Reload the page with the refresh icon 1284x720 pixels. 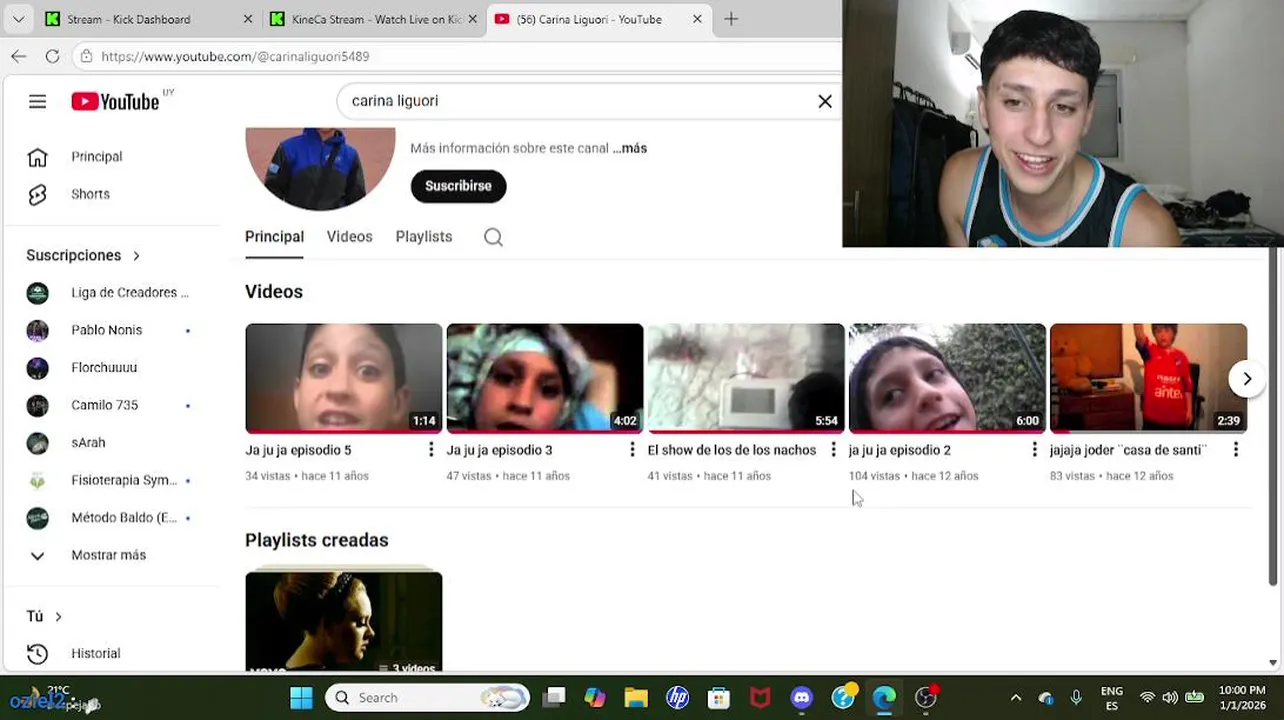[52, 57]
